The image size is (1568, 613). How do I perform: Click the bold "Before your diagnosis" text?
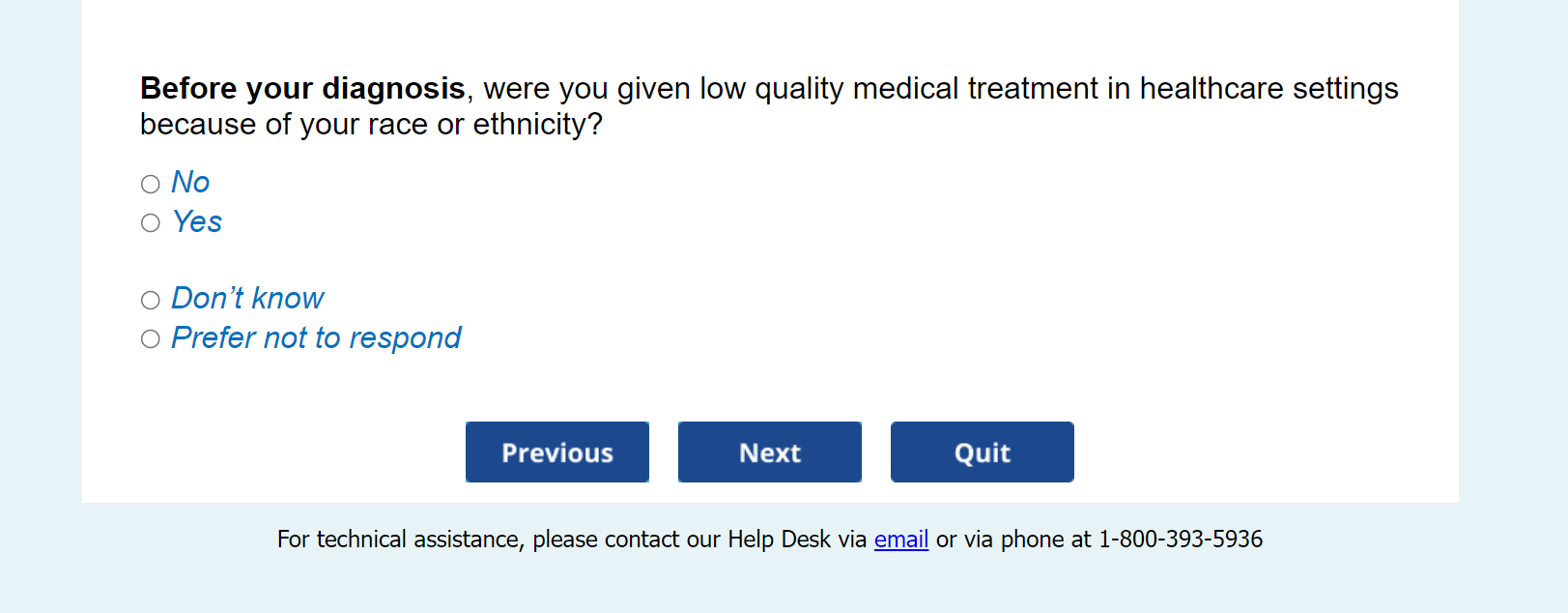302,89
